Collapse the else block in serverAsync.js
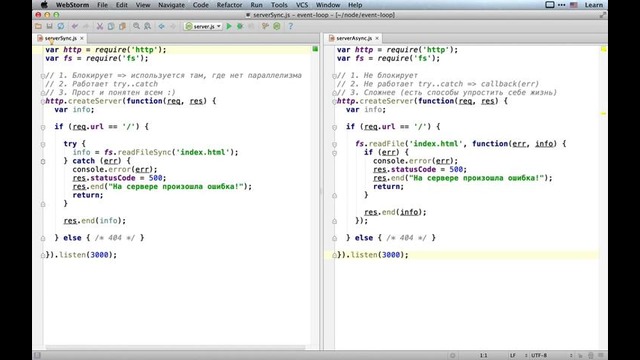 334,238
